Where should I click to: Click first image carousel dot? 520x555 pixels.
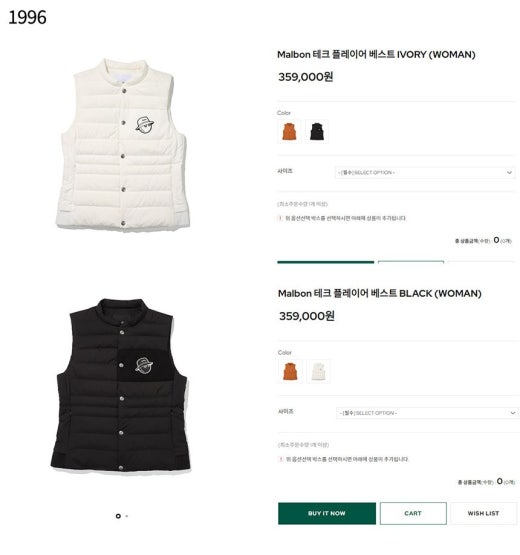118,516
